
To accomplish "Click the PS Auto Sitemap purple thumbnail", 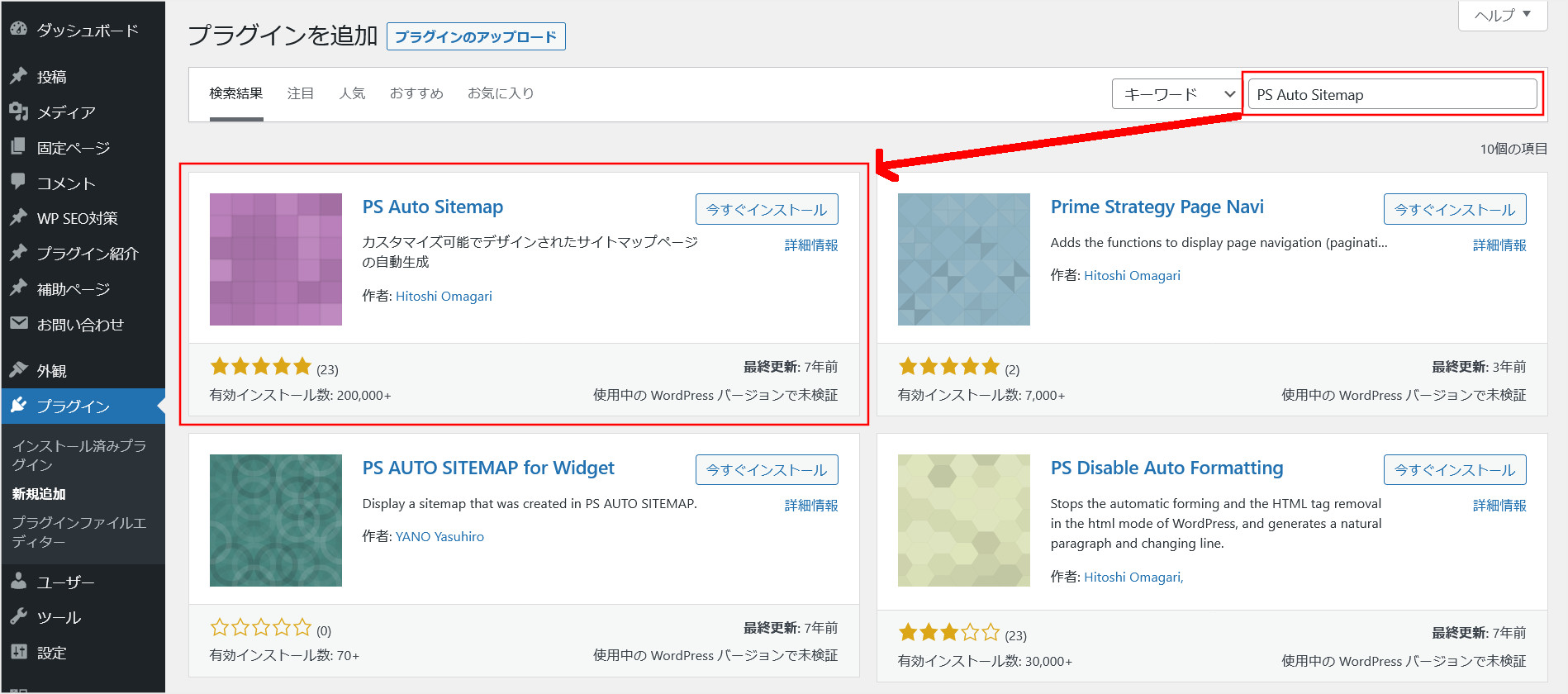I will tap(276, 259).
